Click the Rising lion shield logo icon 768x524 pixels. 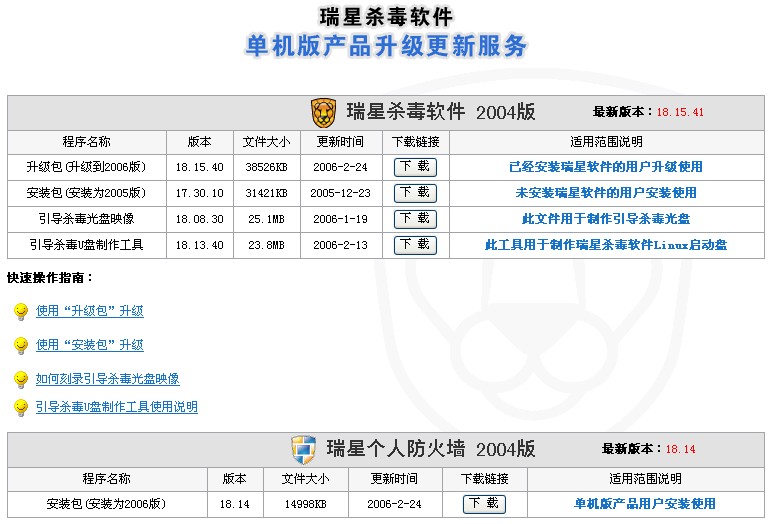[x=323, y=113]
